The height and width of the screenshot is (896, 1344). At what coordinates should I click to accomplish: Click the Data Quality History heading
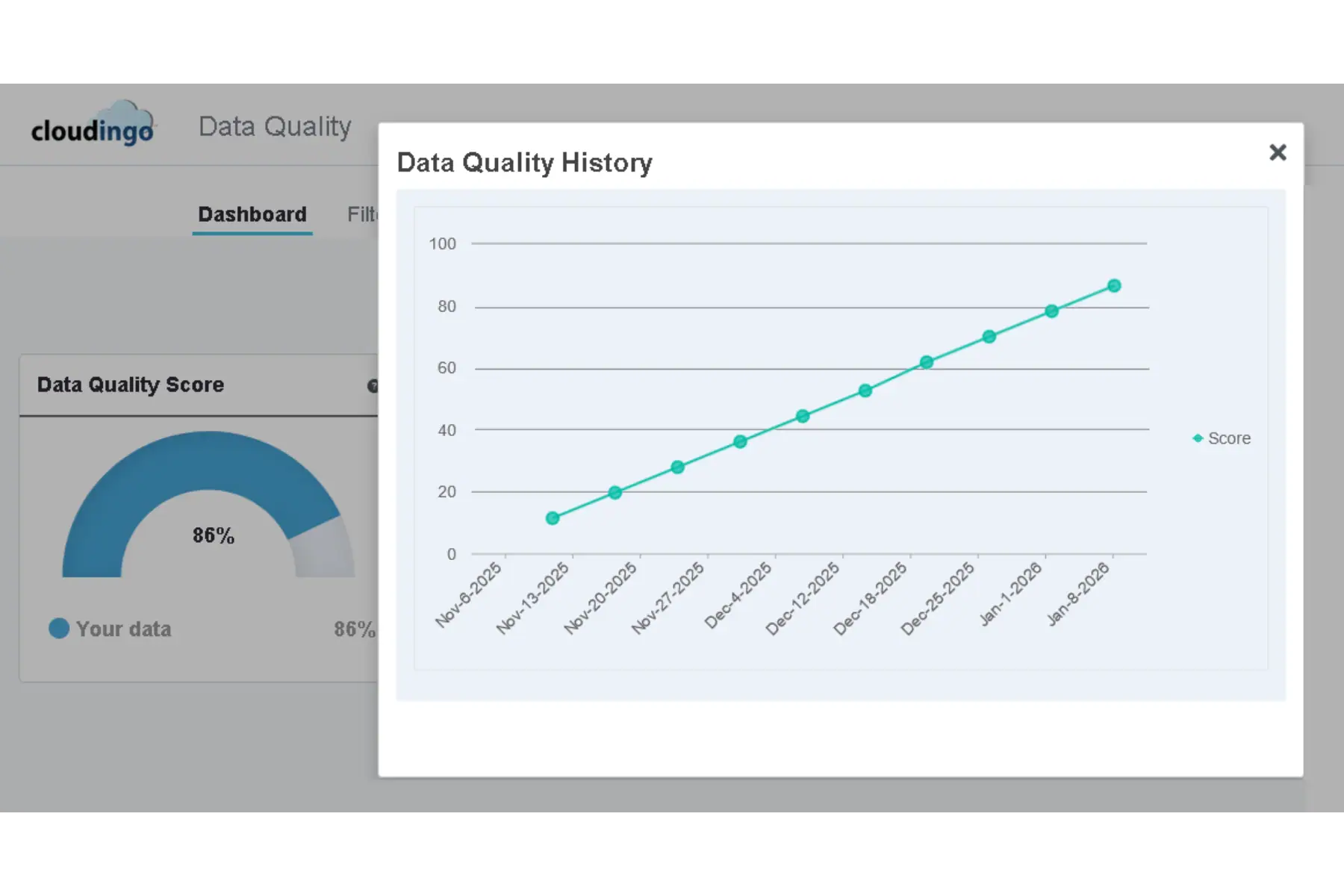(524, 163)
